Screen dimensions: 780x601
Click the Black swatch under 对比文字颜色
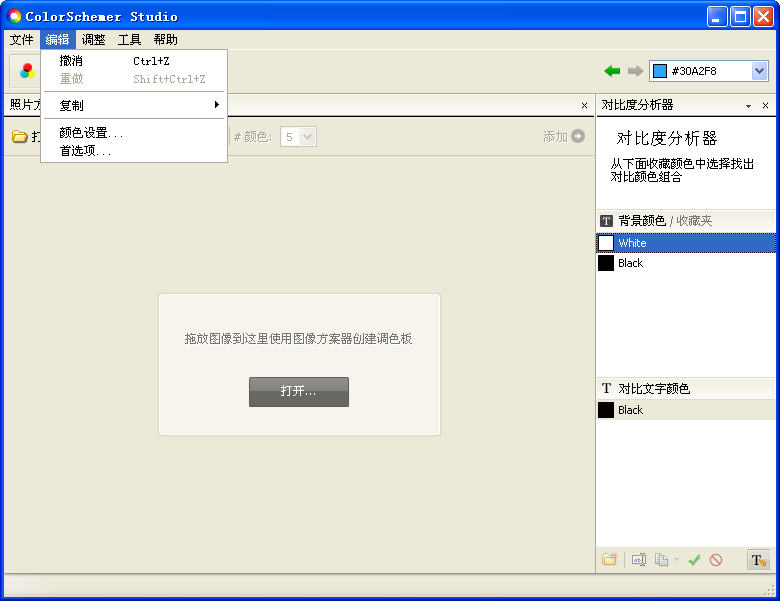pos(605,410)
